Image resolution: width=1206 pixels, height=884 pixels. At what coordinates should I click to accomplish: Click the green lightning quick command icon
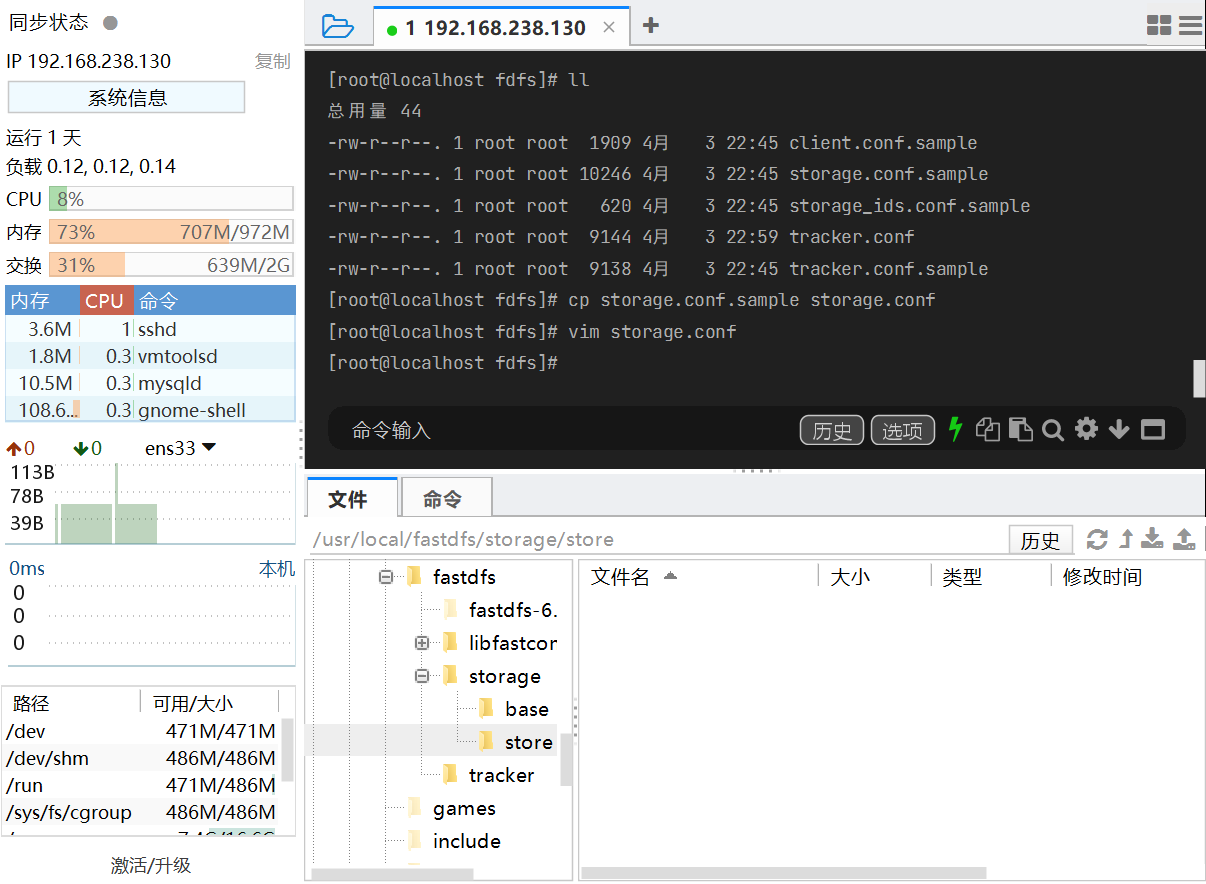click(x=955, y=429)
